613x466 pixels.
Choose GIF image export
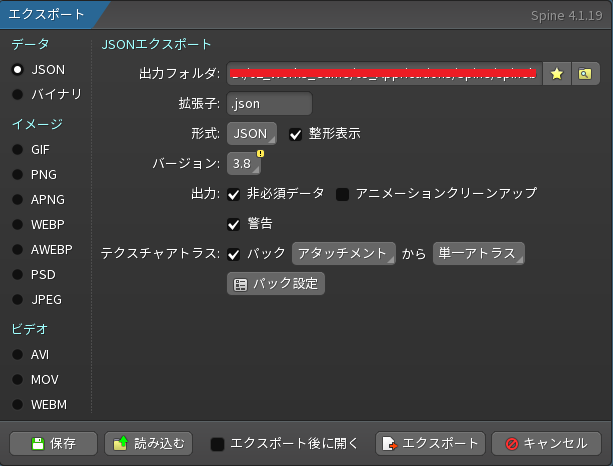pyautogui.click(x=18, y=149)
